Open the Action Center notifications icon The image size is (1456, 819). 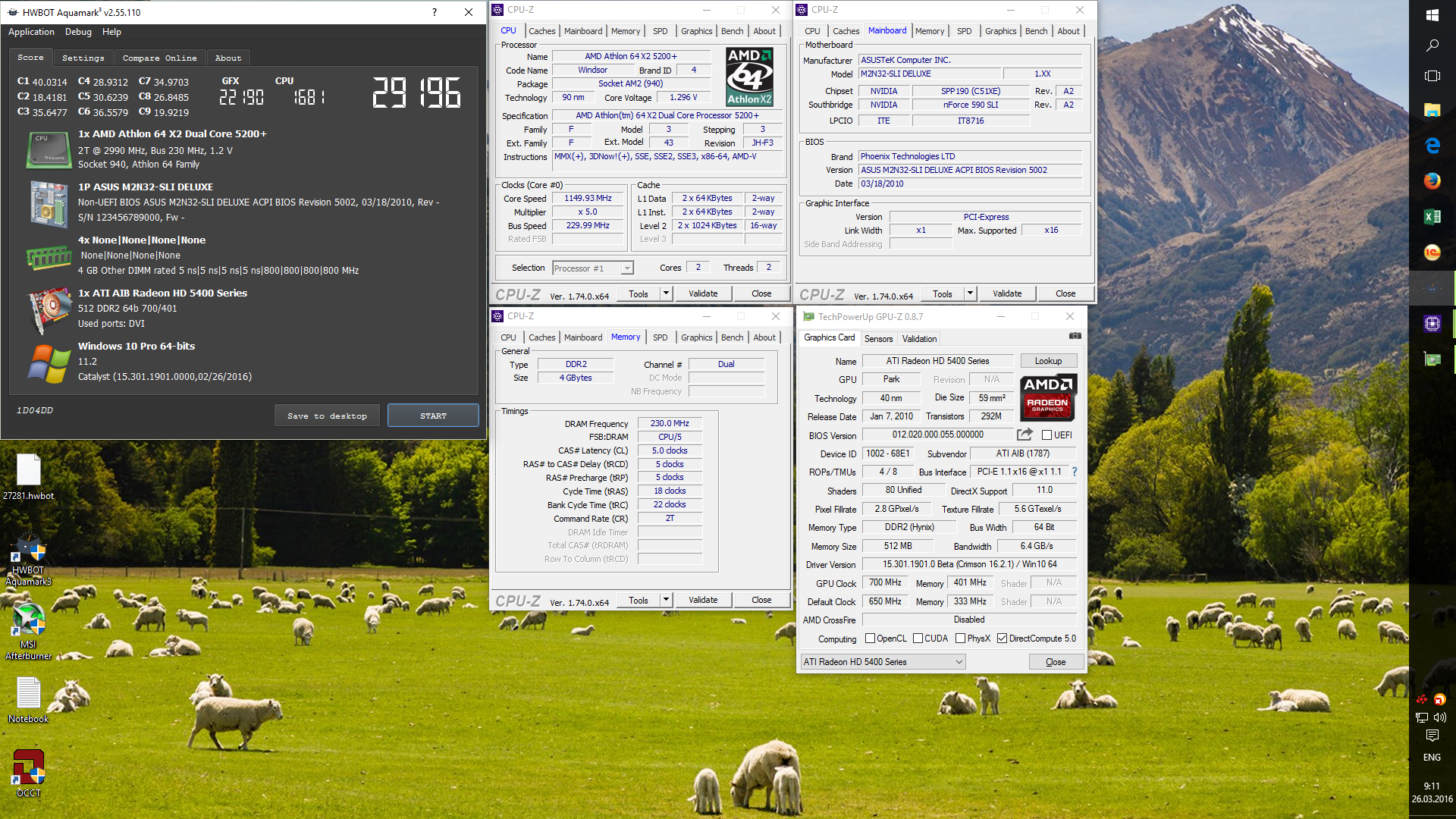[1432, 736]
